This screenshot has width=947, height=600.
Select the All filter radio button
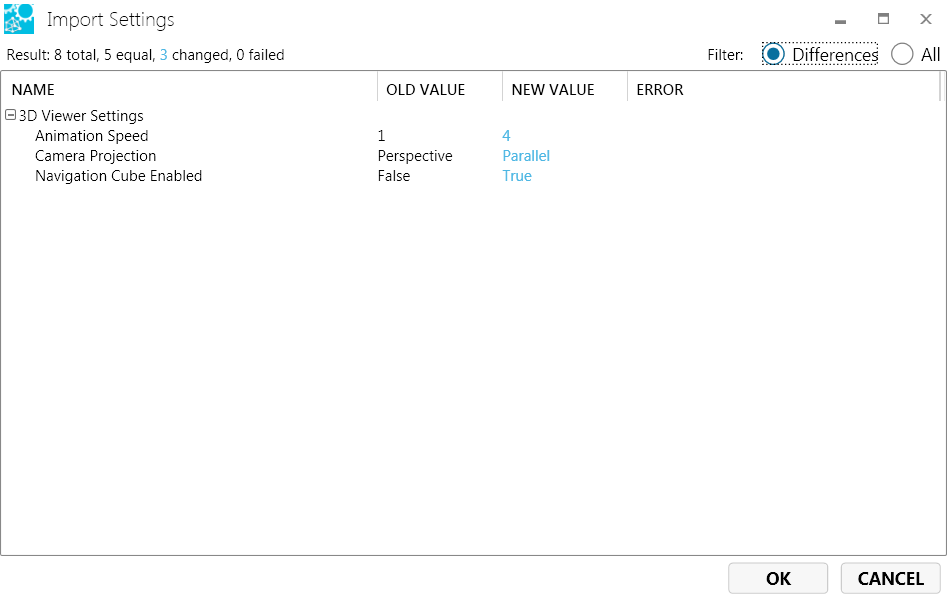coord(902,55)
